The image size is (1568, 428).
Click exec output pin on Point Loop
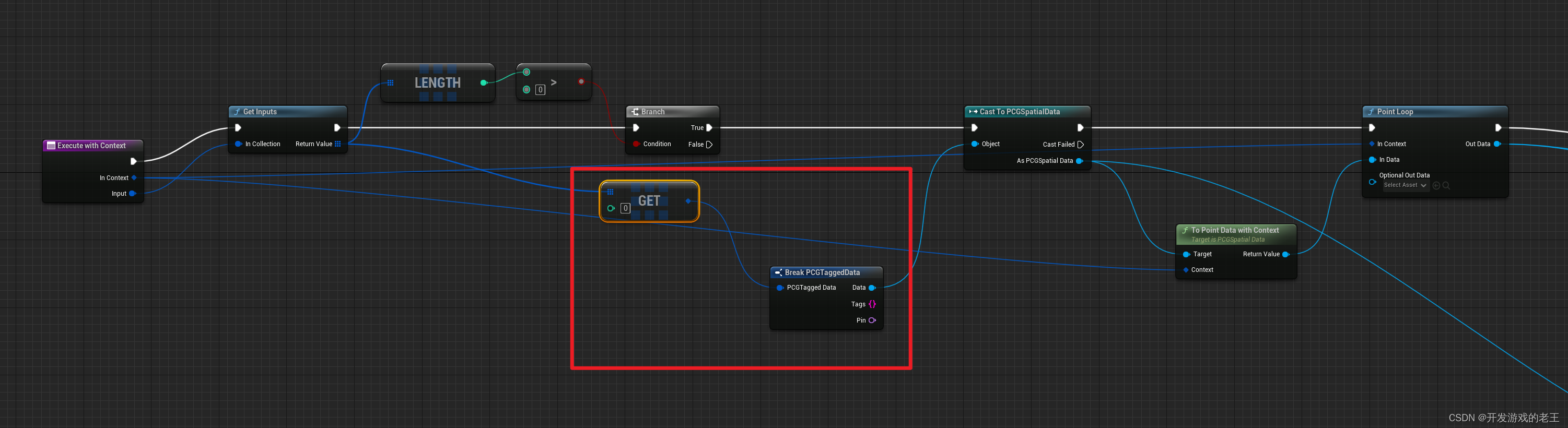click(x=1498, y=128)
